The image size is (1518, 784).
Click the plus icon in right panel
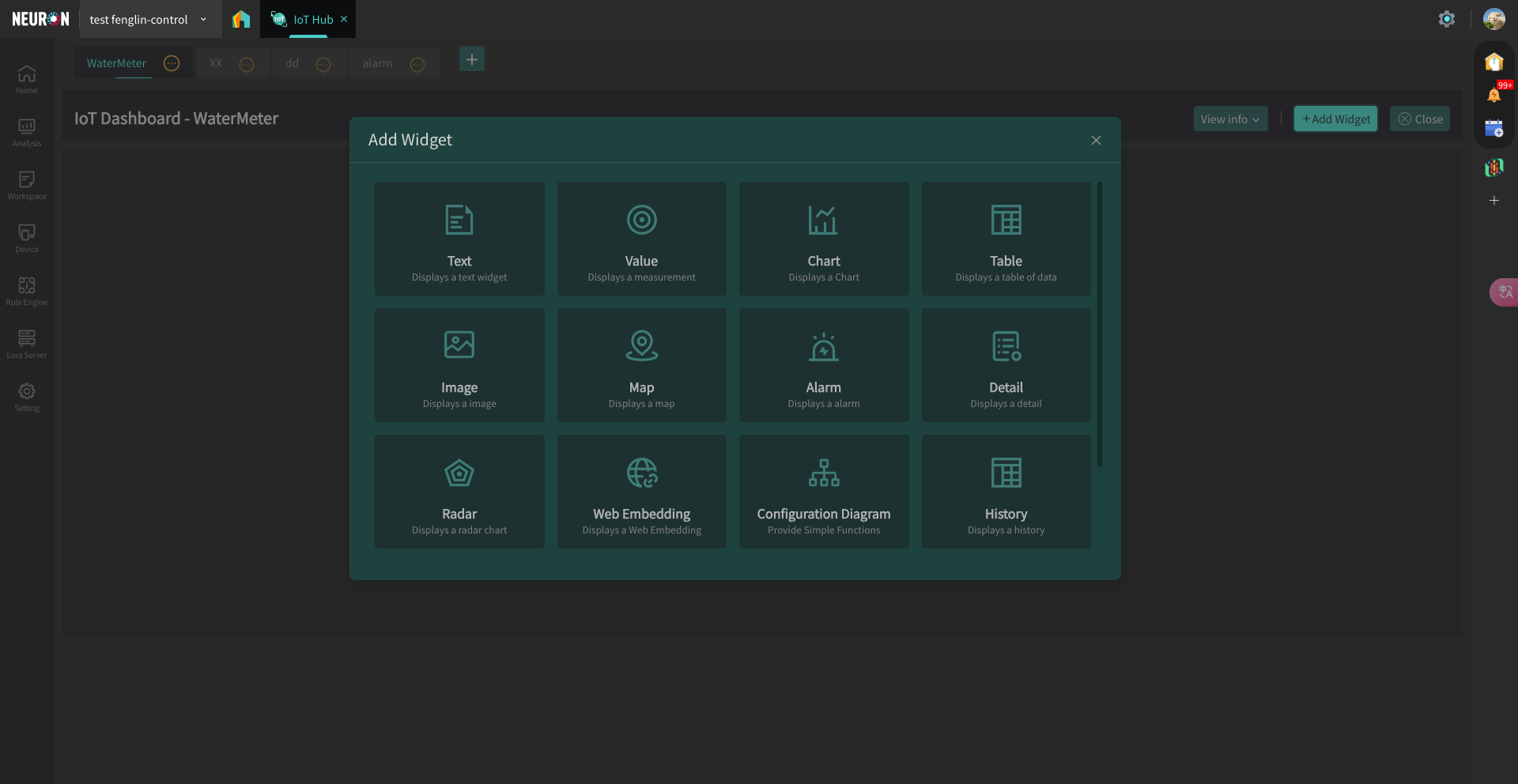point(1494,201)
